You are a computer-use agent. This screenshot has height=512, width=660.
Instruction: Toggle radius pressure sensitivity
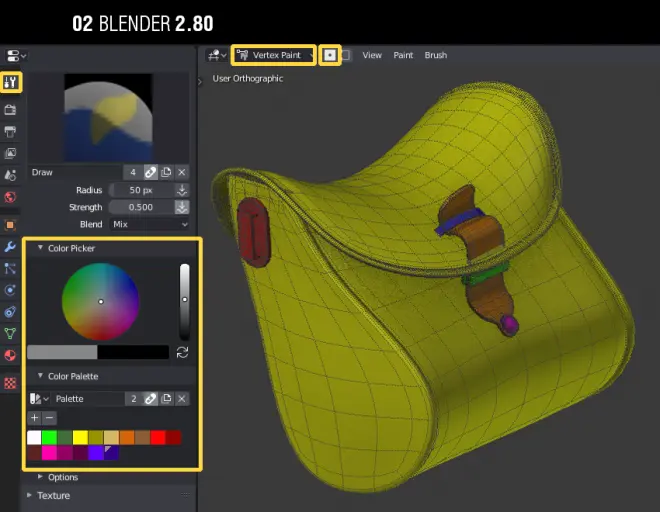tap(182, 190)
